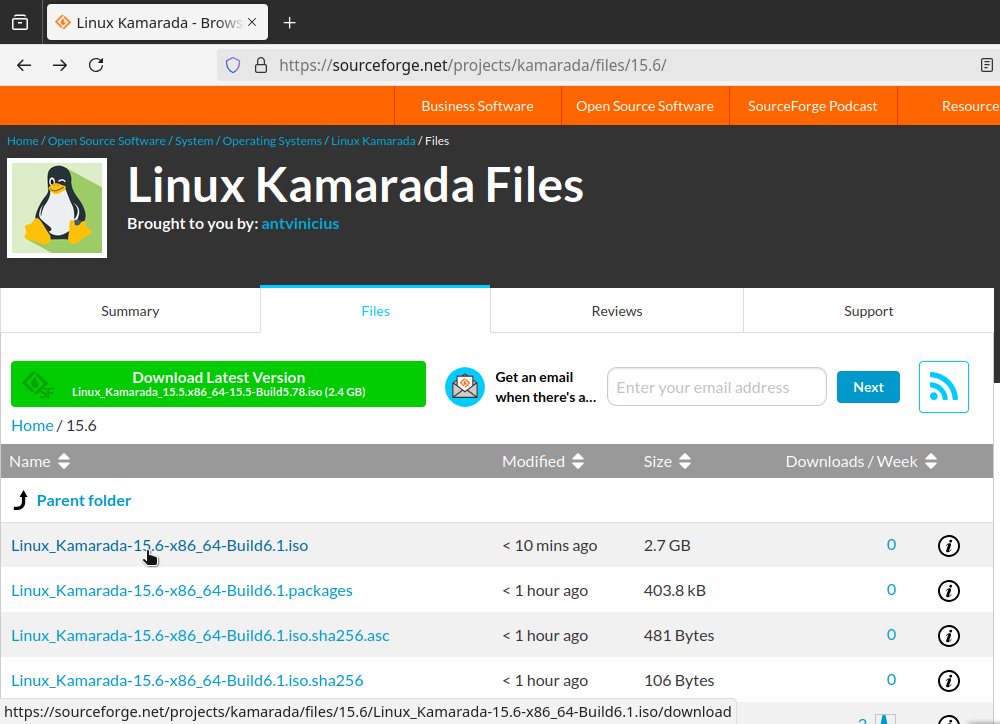
Task: Click download count for Build6.1.iso.sha256
Action: tap(891, 680)
